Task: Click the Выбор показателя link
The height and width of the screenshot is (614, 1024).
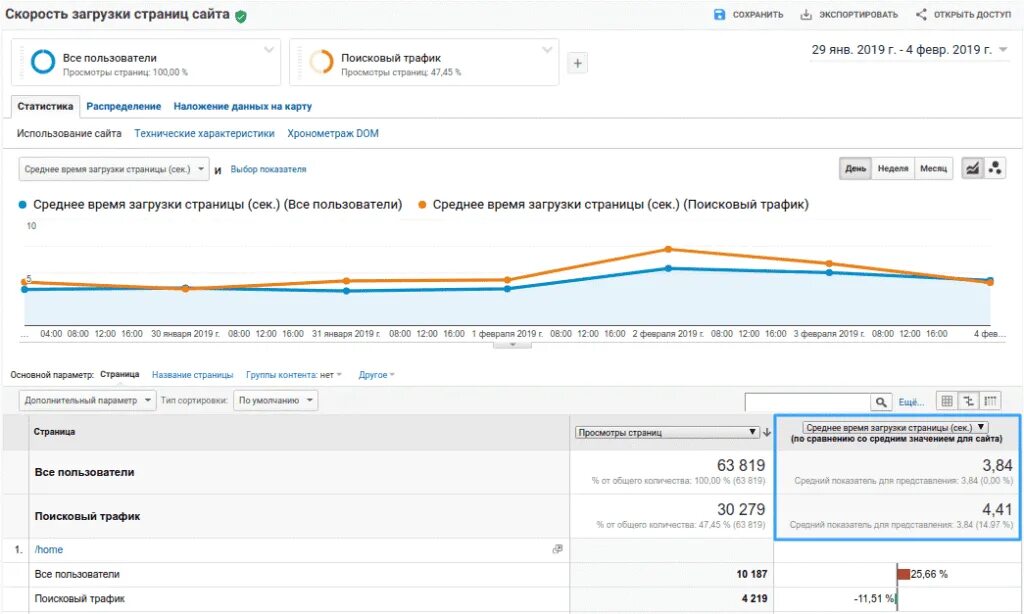Action: click(x=268, y=169)
